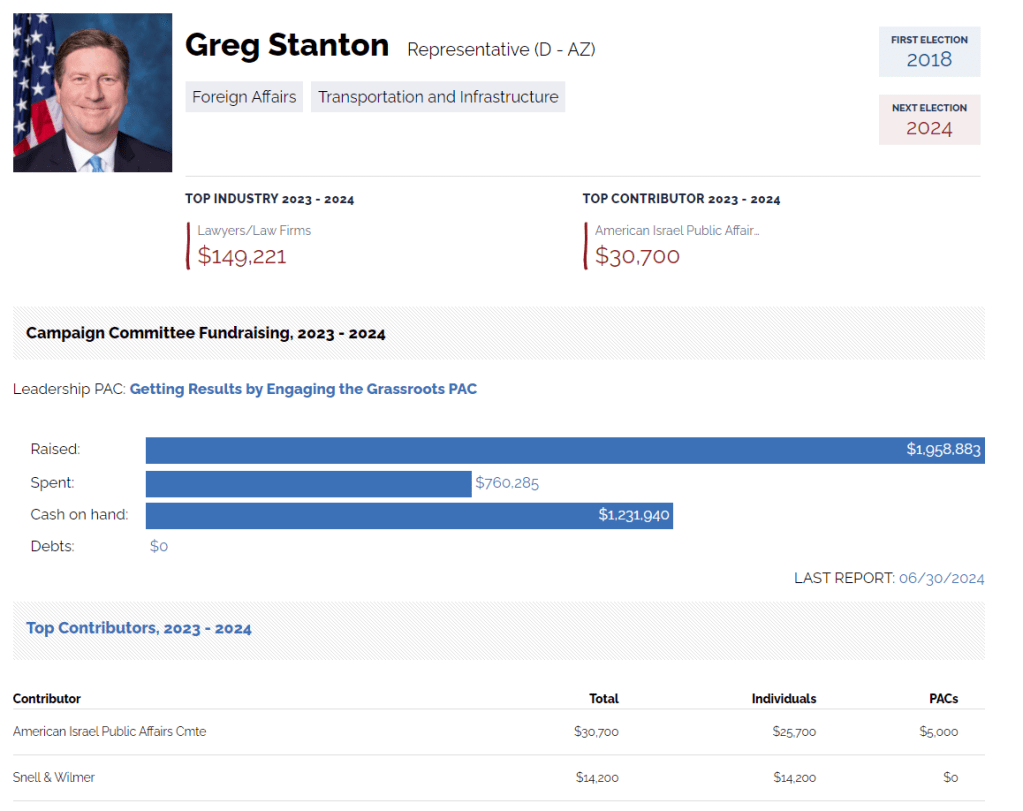This screenshot has width=1023, height=811.
Task: Click the Cash on hand bar showing $1,231,940
Action: click(408, 516)
